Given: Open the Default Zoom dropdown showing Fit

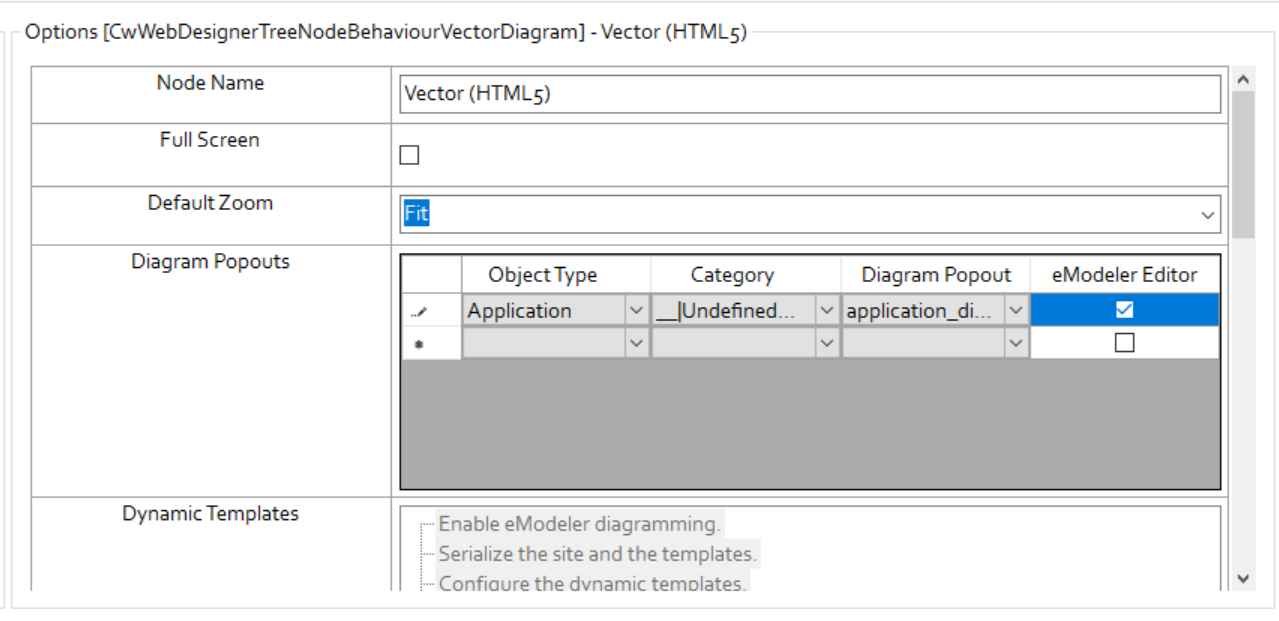Looking at the screenshot, I should [1208, 215].
